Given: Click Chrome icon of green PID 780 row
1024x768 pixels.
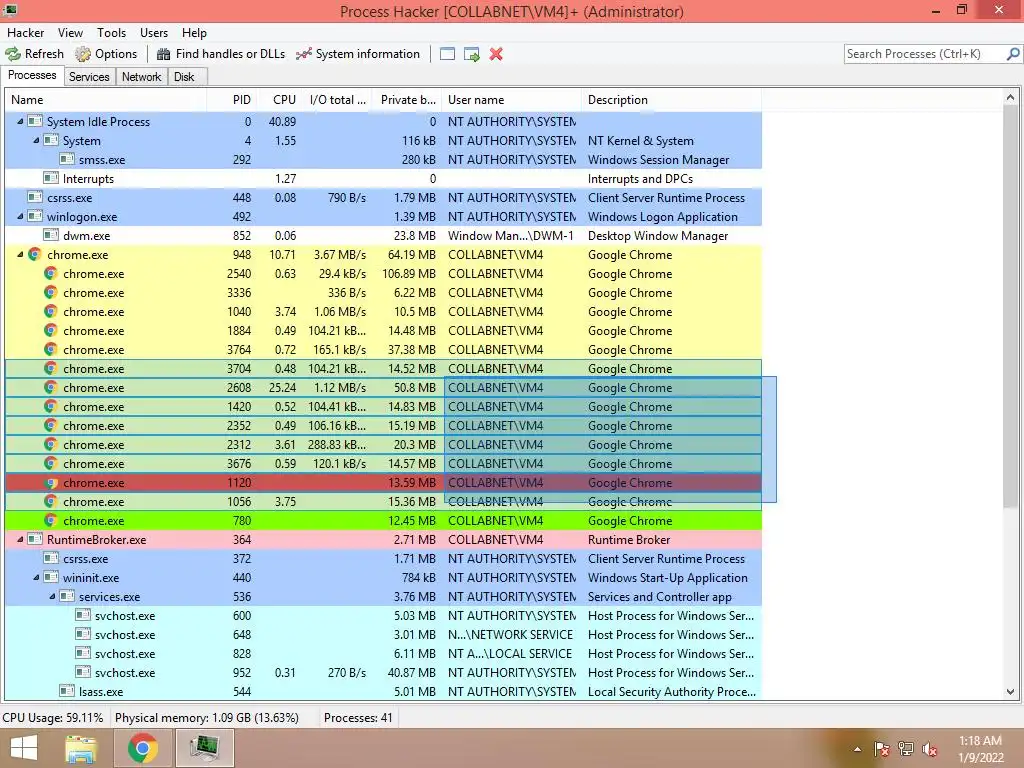Looking at the screenshot, I should 50,520.
